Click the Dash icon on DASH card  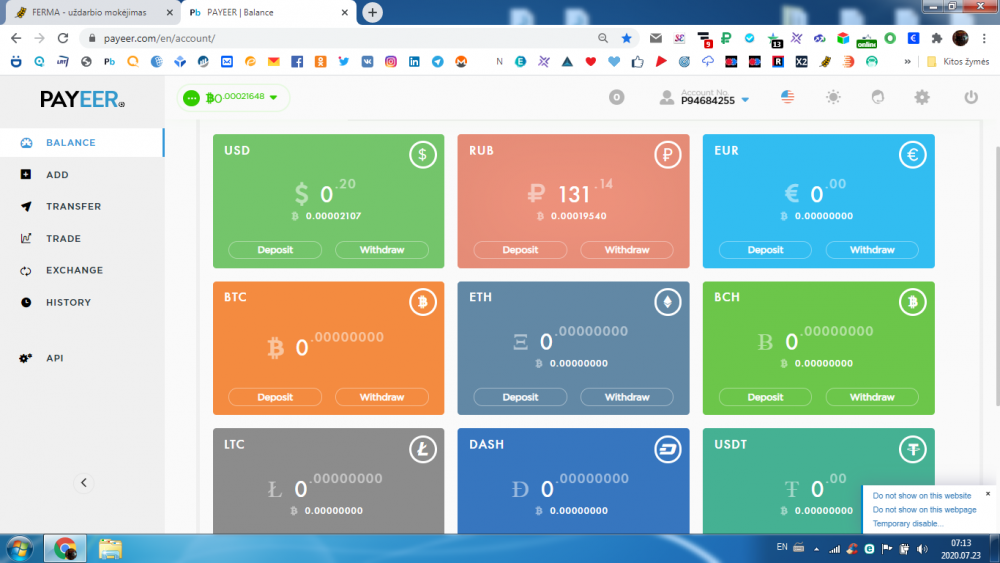click(x=667, y=449)
